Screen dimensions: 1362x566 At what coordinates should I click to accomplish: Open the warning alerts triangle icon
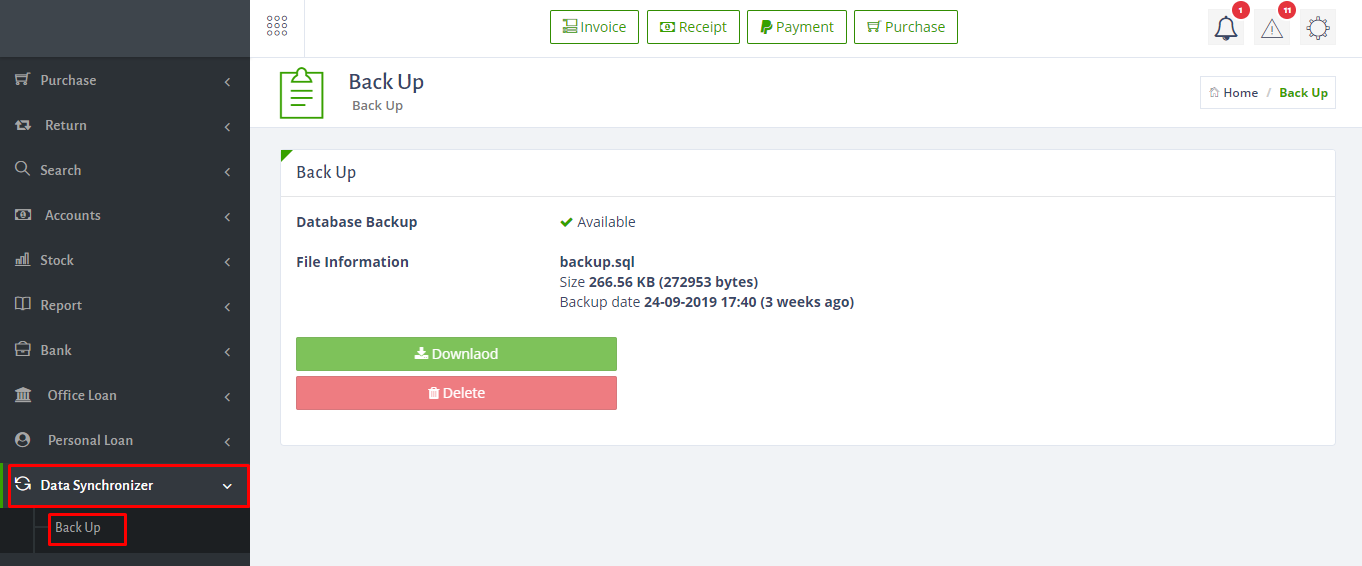[1271, 29]
